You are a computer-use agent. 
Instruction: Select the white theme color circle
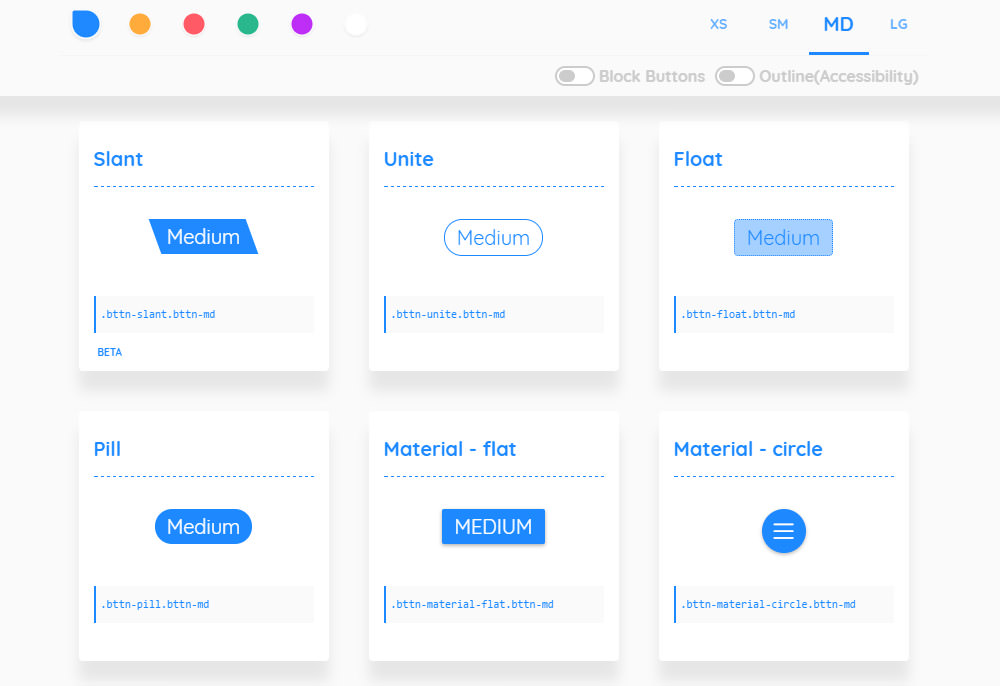click(356, 22)
